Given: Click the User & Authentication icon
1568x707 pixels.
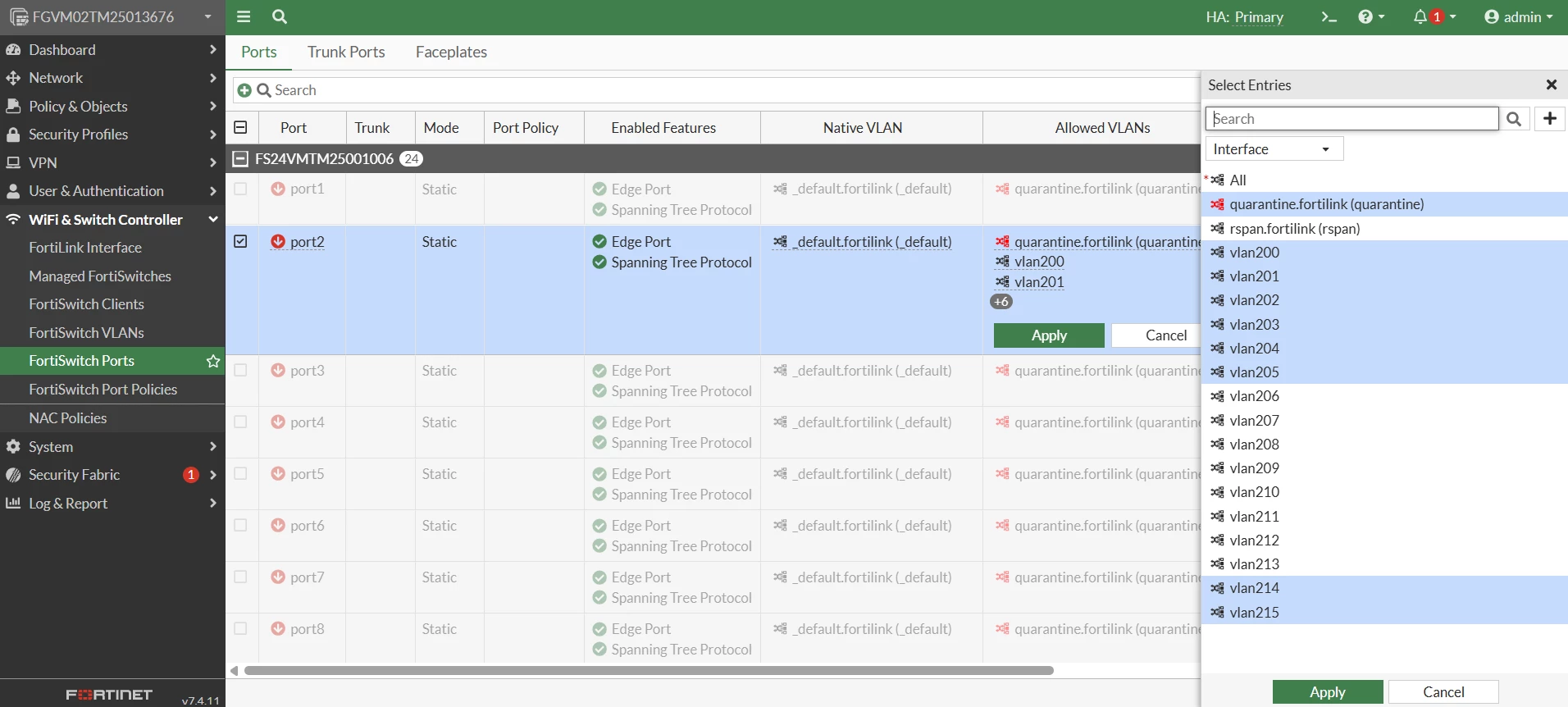Looking at the screenshot, I should pos(13,191).
